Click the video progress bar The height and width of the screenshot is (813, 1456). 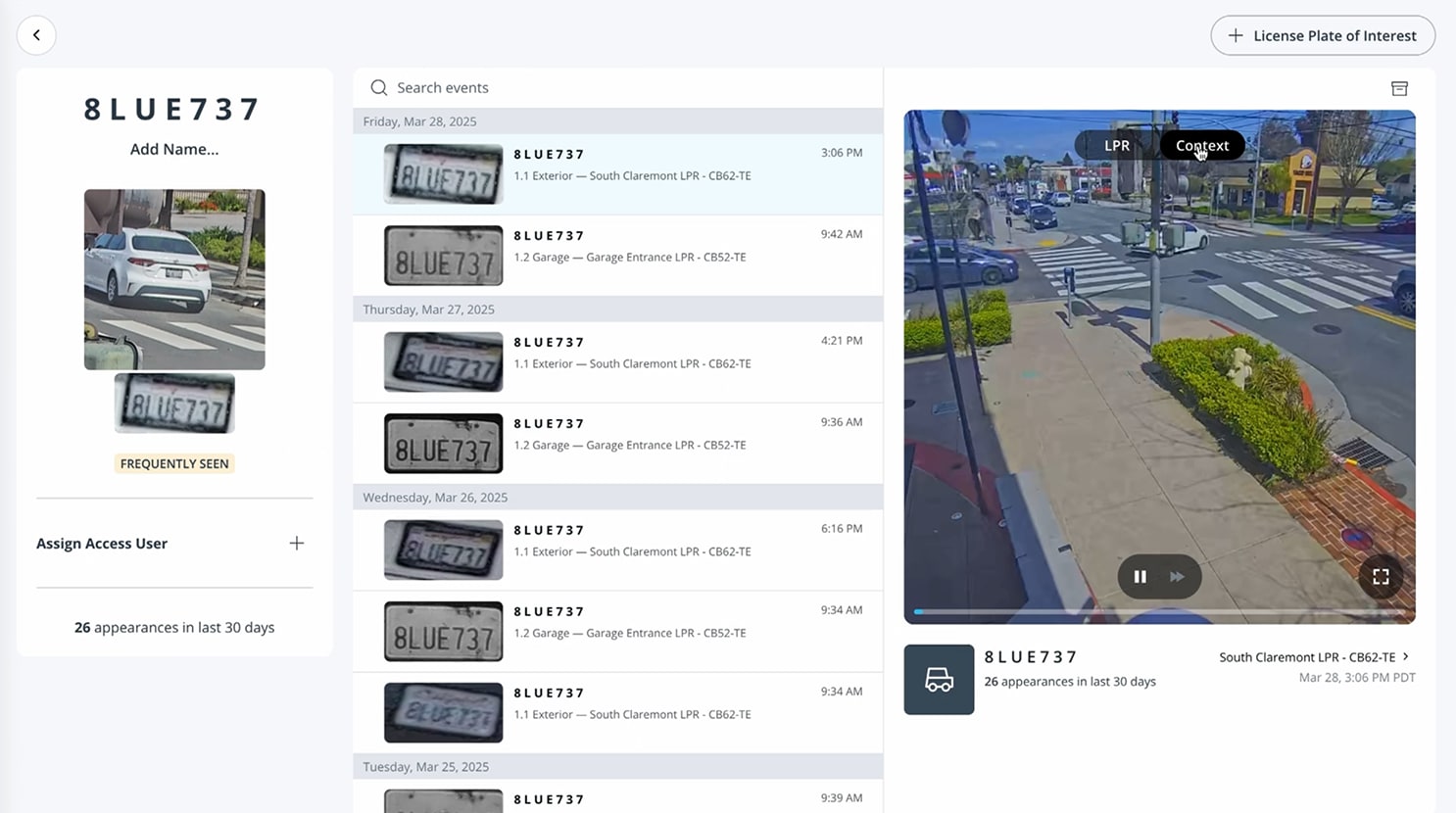coord(1159,612)
